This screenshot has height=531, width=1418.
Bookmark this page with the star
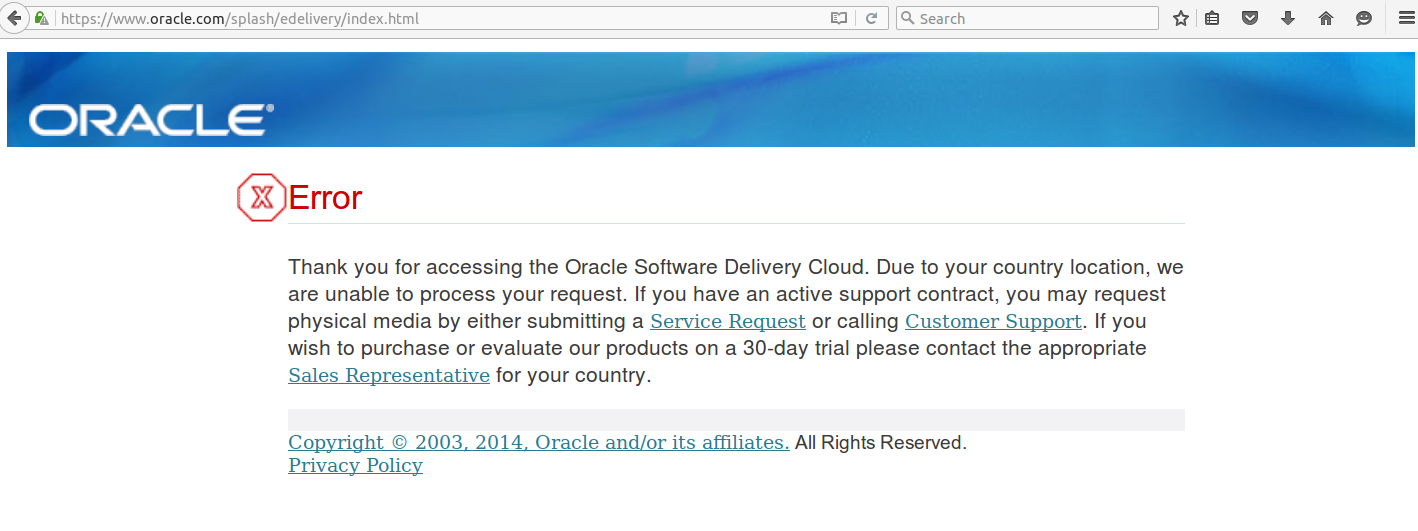pos(1180,18)
